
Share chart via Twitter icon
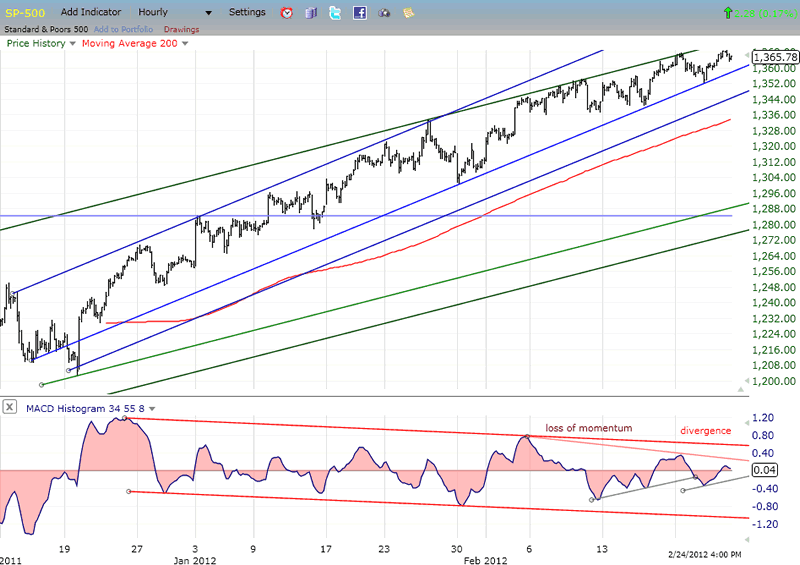click(335, 13)
